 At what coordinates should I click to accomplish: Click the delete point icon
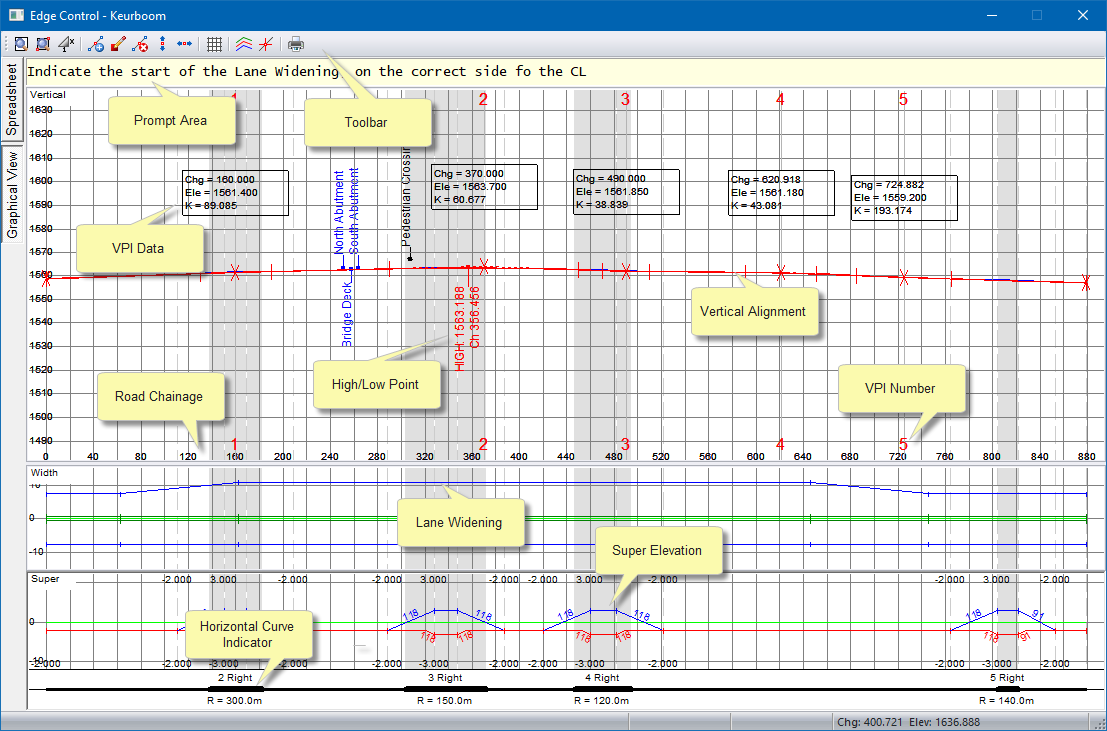pos(141,44)
